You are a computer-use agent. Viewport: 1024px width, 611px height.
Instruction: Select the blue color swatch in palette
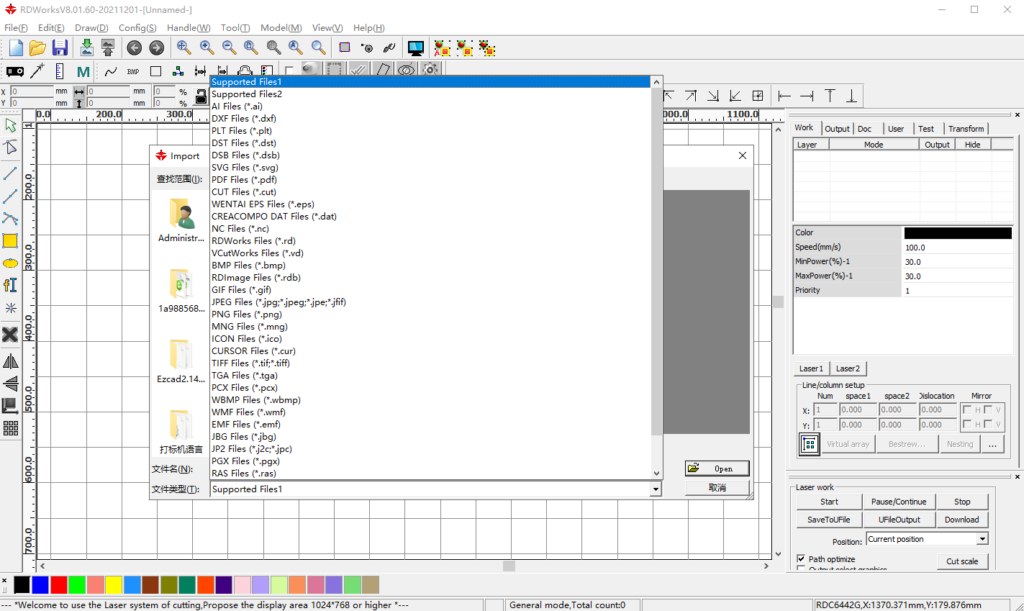click(x=40, y=585)
